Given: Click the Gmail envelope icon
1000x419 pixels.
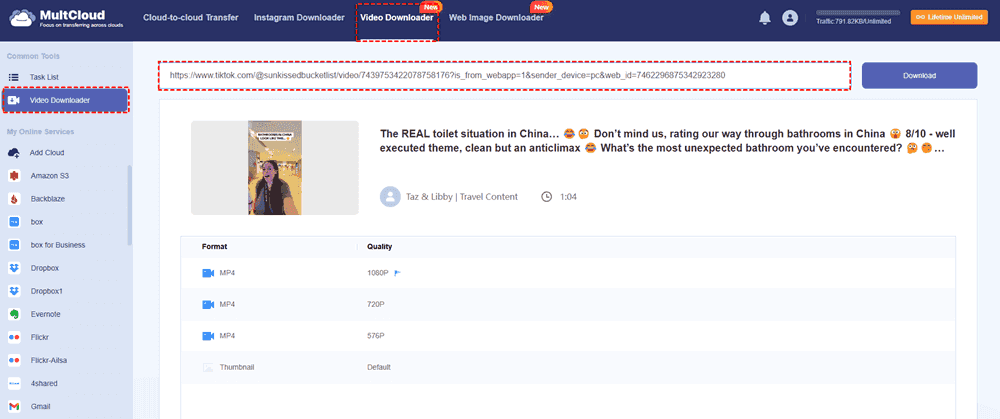Looking at the screenshot, I should coord(13,406).
